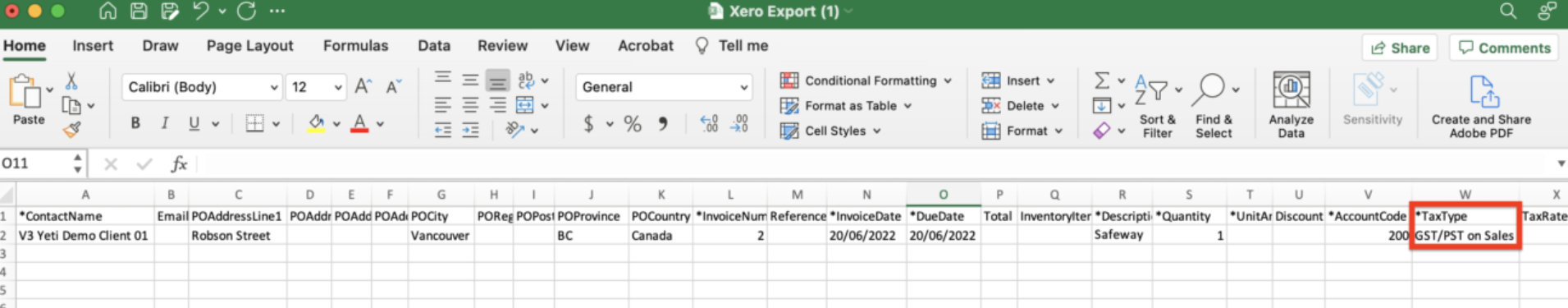Screen dimensions: 1568x308
Task: Select the TaxType cell GST/PST on Sales
Action: (x=1465, y=236)
